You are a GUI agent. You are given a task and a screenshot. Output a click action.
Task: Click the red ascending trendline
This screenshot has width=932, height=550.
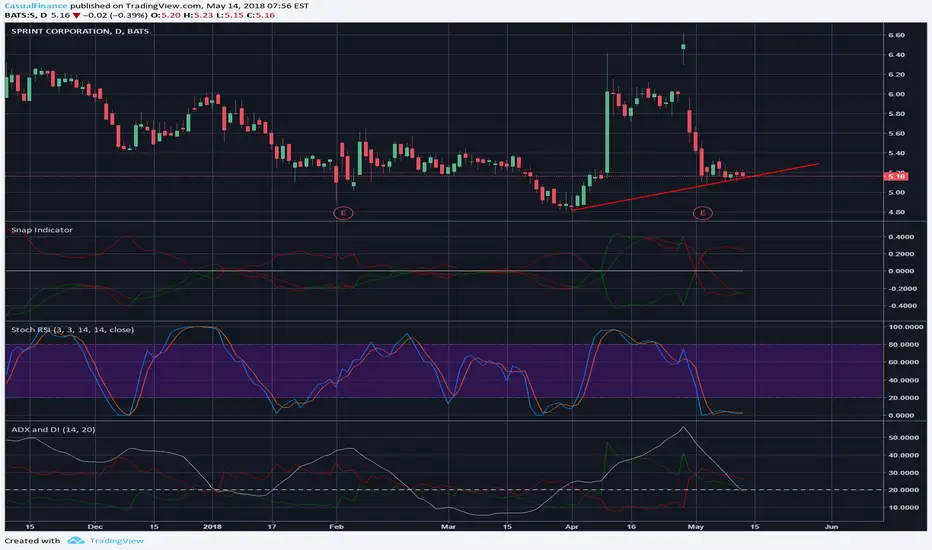coord(695,187)
